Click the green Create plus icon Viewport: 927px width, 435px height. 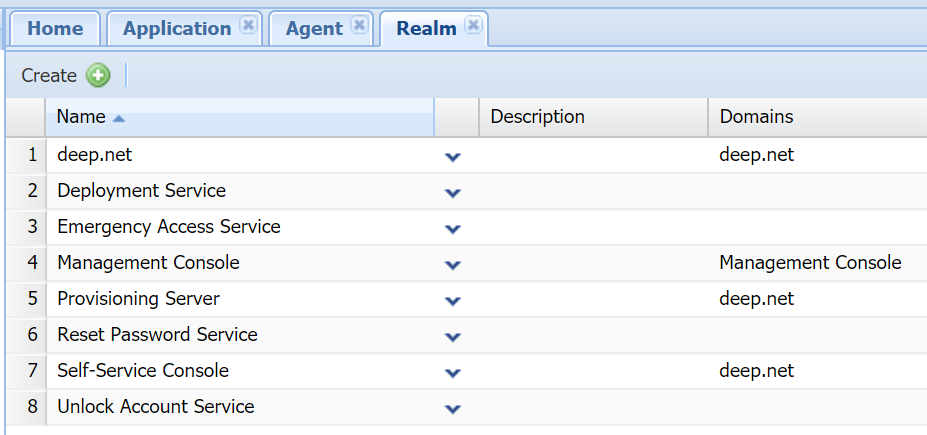click(x=97, y=76)
